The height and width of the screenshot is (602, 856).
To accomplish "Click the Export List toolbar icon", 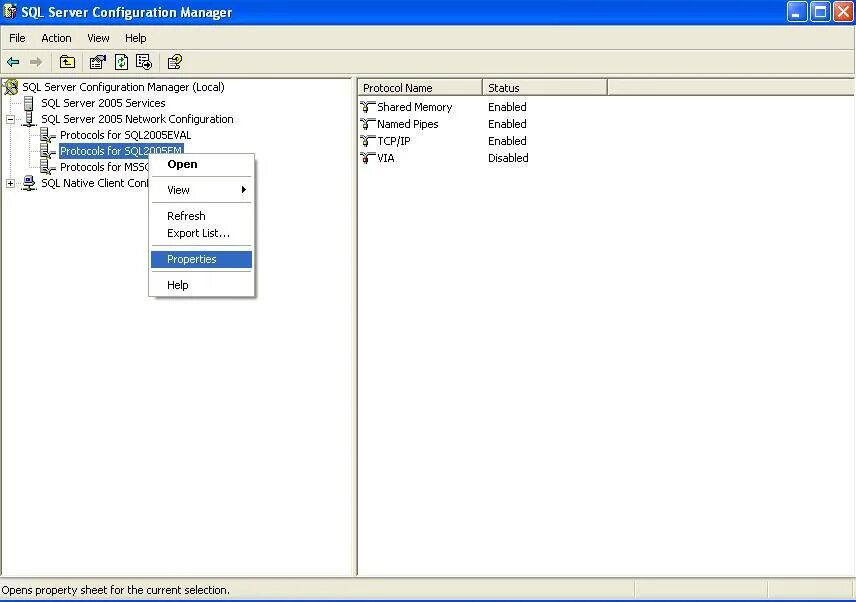I will (144, 62).
